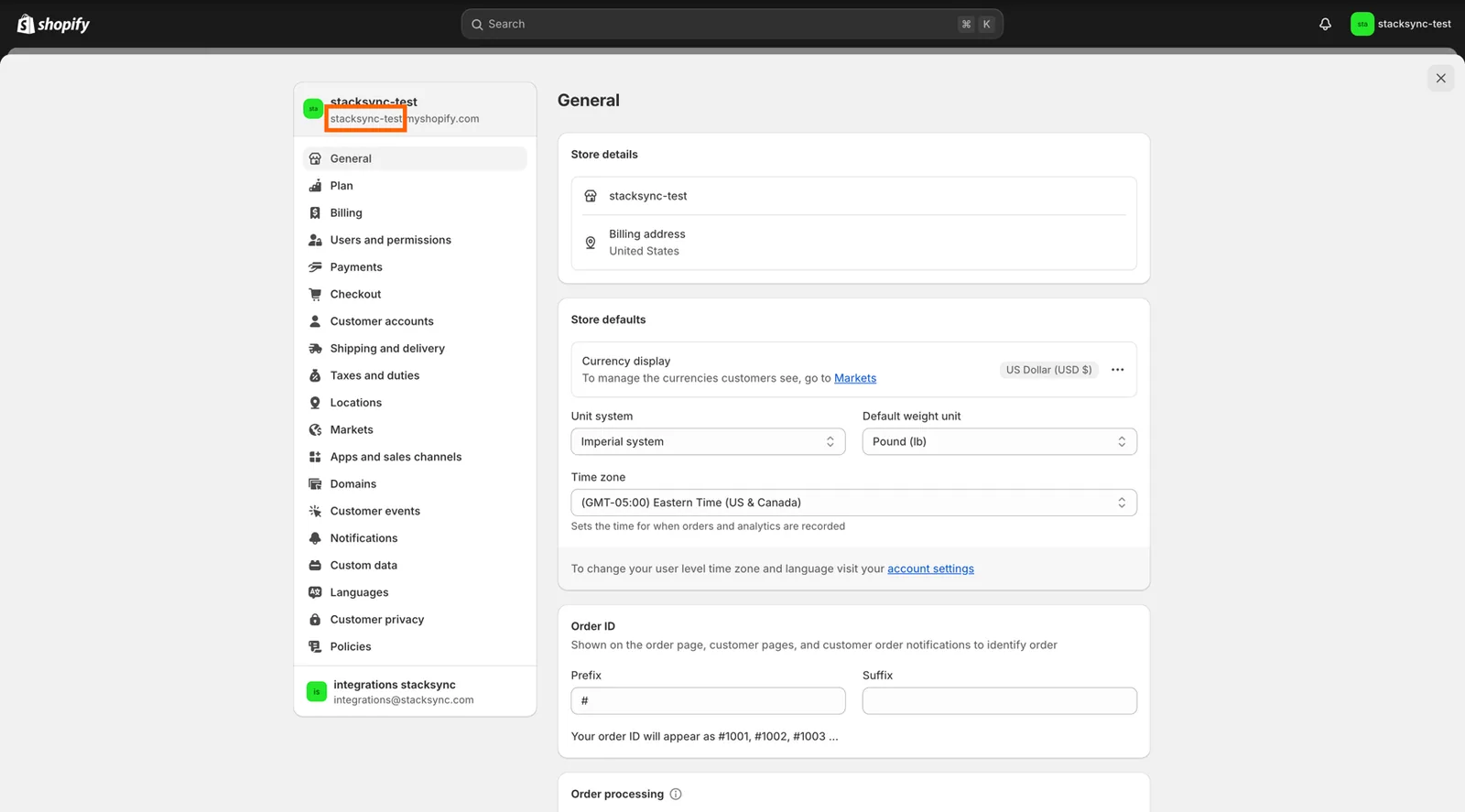The width and height of the screenshot is (1465, 812).
Task: Open the Unit system dropdown
Action: coord(708,441)
